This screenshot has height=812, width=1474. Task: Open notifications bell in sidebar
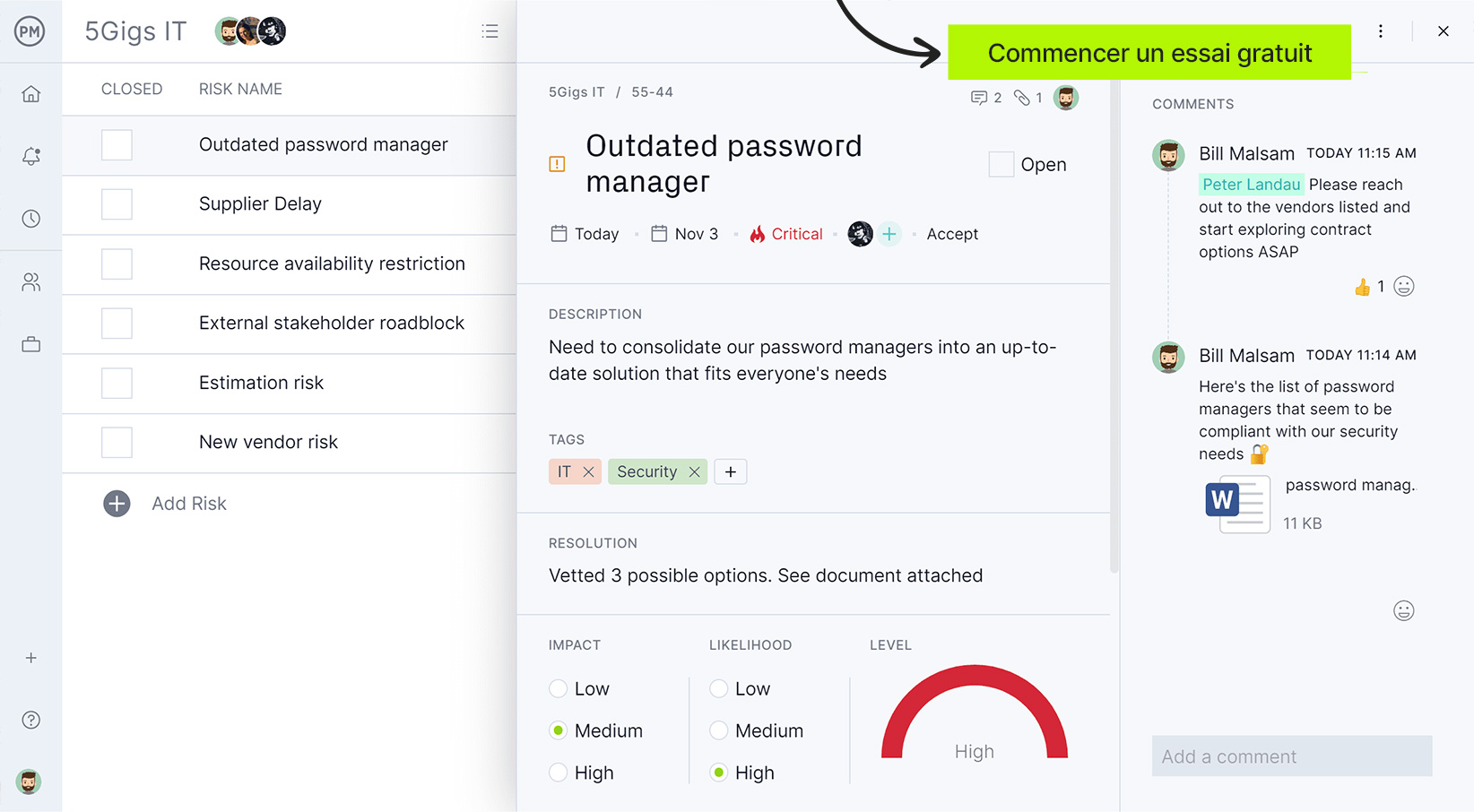(31, 157)
